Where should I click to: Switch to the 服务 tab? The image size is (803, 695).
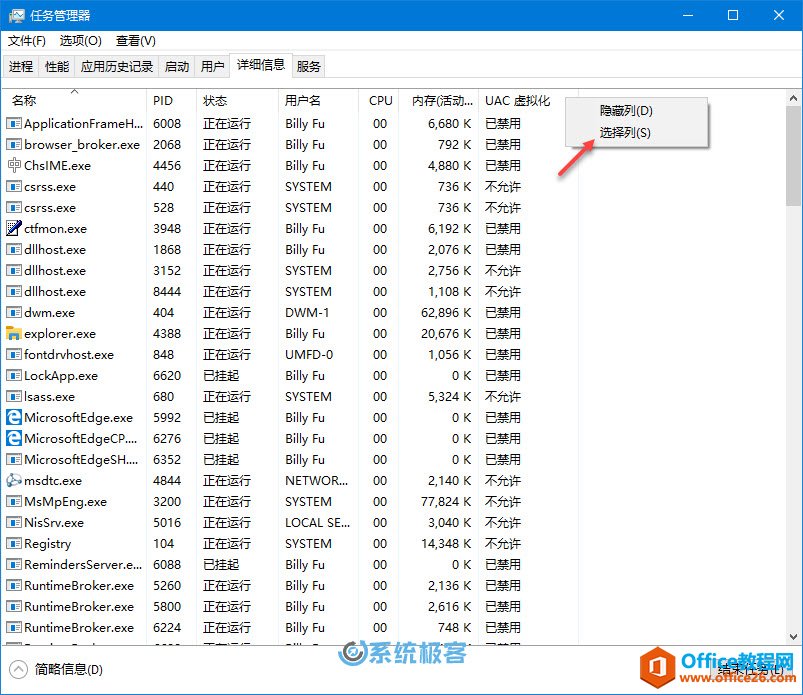click(x=309, y=67)
